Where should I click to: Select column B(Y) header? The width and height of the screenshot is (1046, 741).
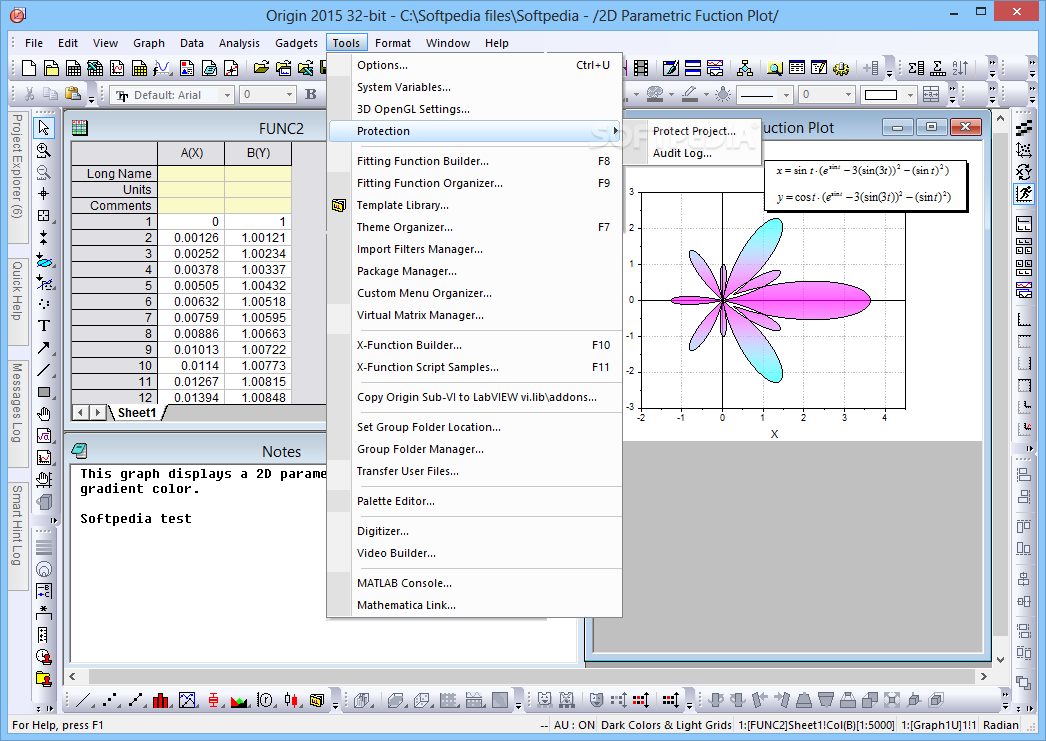tap(258, 153)
